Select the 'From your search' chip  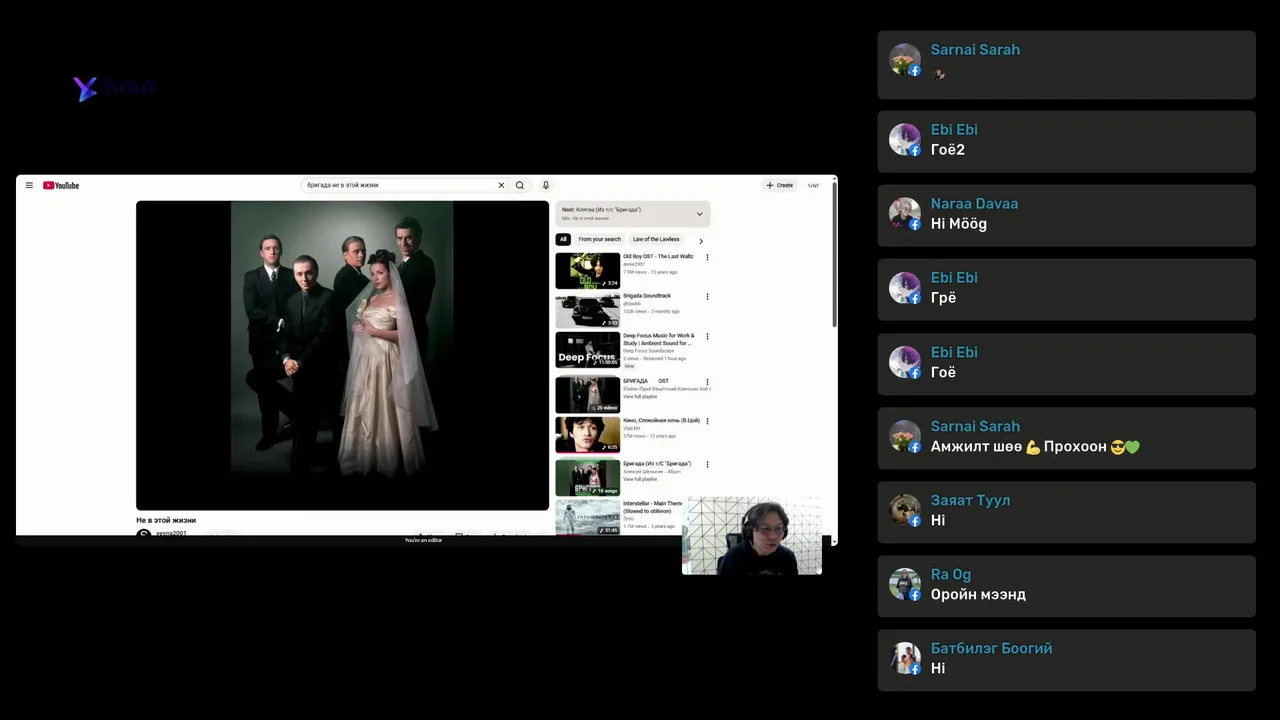[599, 239]
